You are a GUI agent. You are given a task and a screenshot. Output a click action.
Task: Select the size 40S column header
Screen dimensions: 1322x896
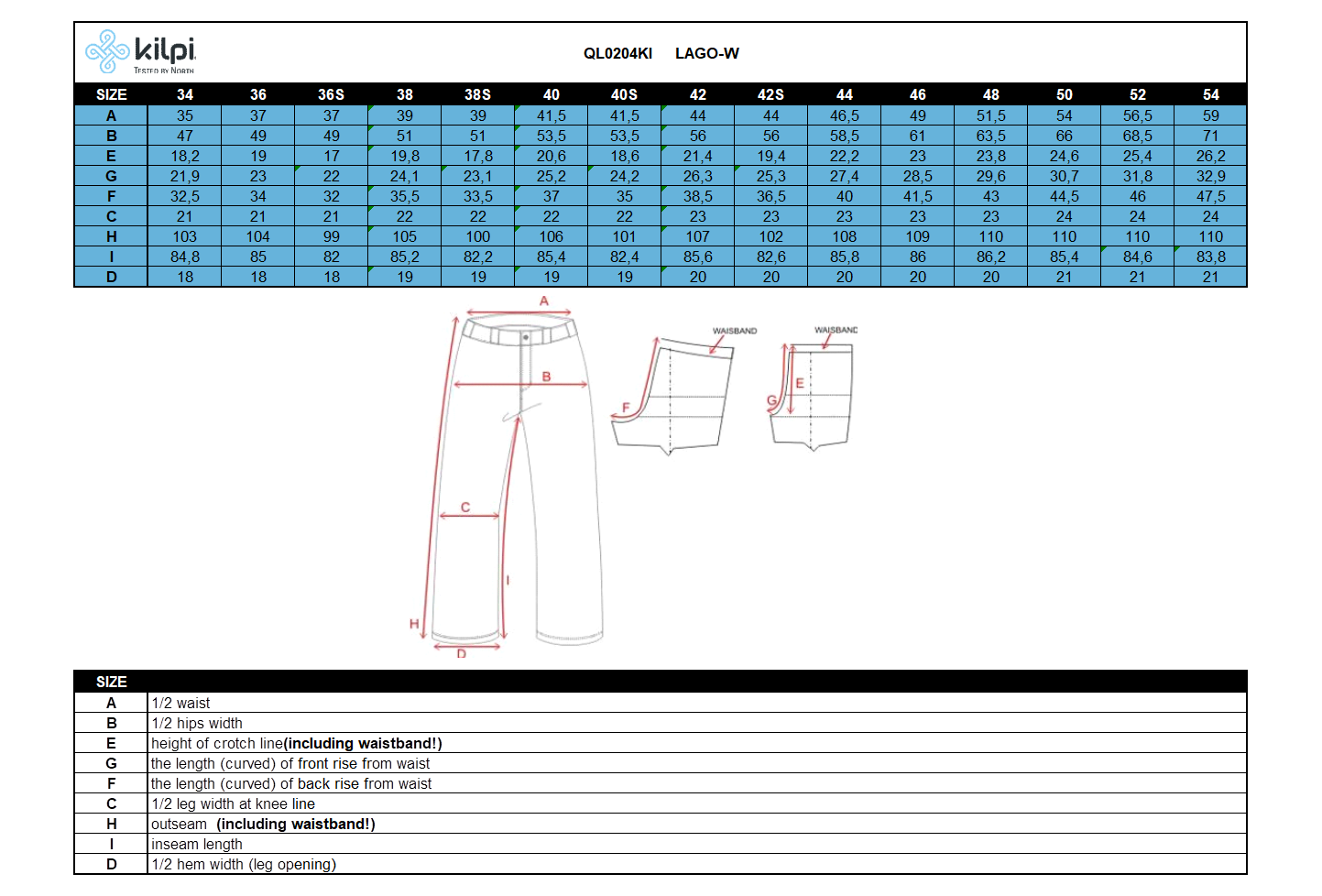coord(624,94)
